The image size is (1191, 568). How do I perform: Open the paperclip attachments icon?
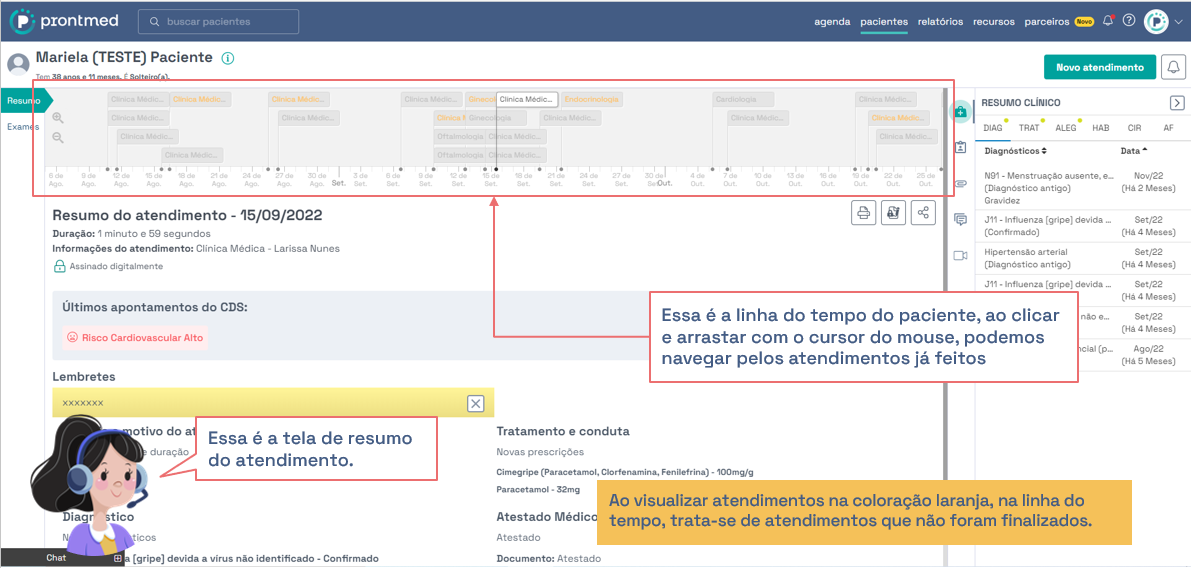(x=961, y=183)
